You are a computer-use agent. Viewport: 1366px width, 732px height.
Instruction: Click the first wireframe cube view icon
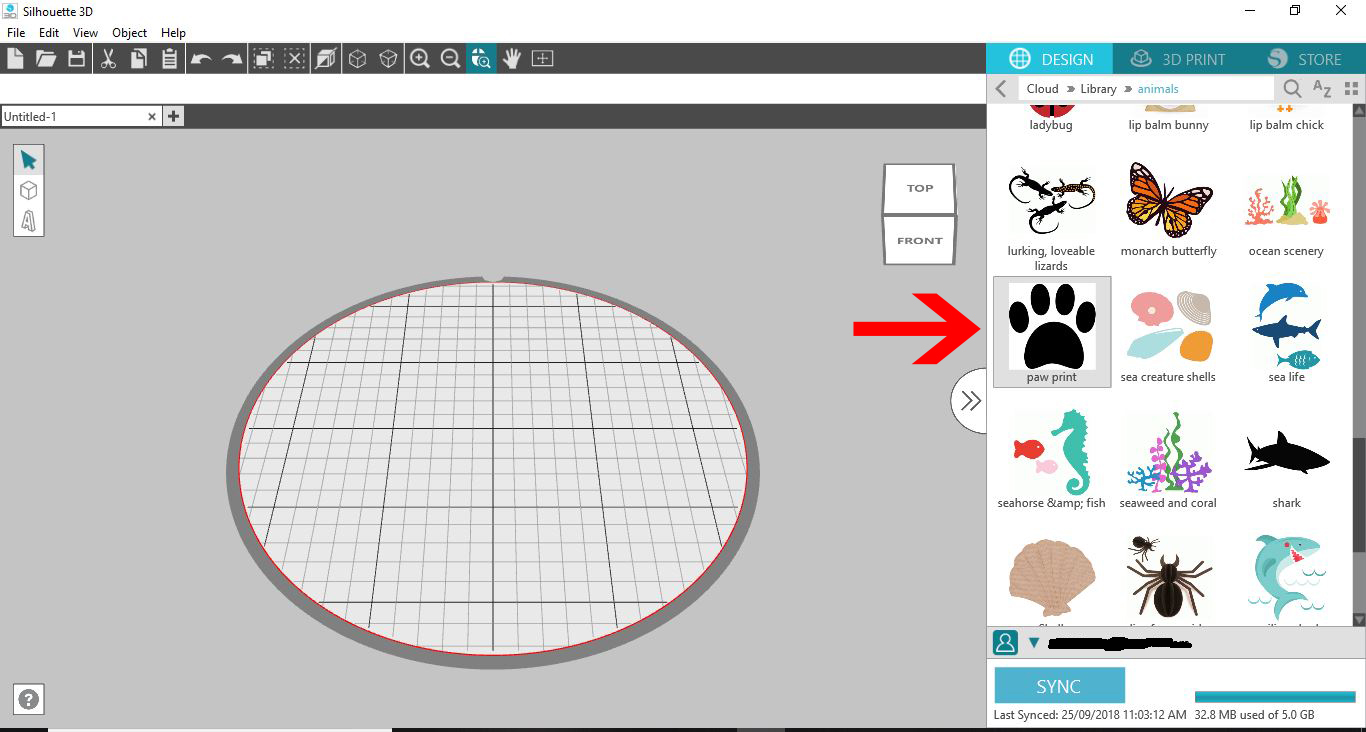(x=357, y=59)
